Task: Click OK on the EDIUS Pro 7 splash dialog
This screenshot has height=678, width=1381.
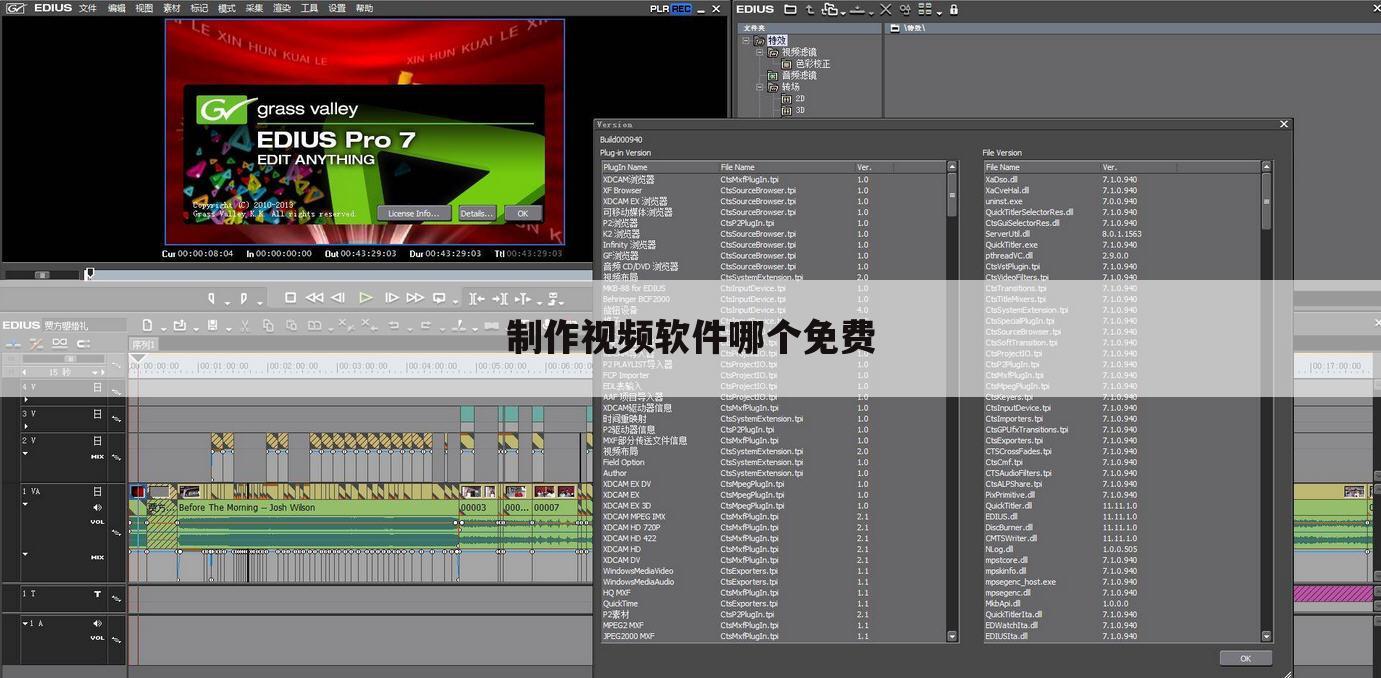Action: point(522,213)
